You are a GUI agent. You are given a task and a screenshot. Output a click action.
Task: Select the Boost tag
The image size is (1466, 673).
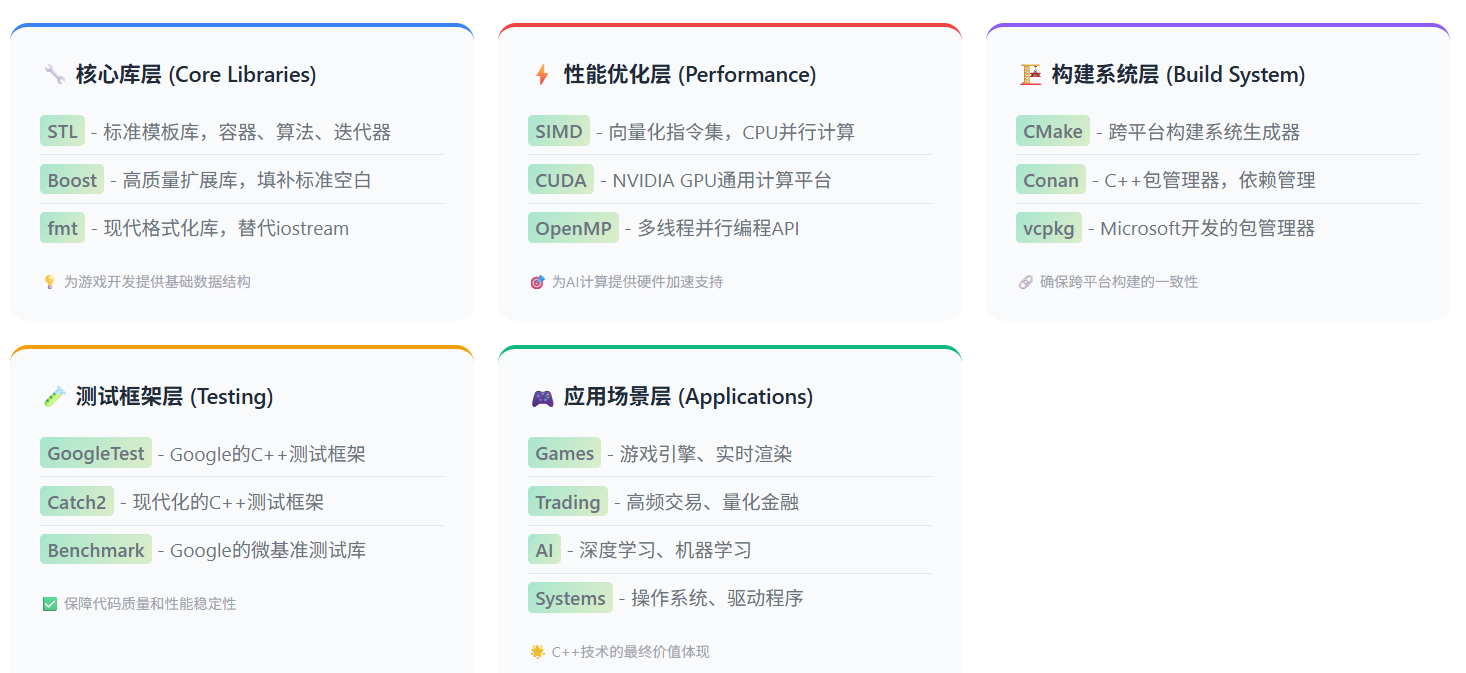click(72, 180)
